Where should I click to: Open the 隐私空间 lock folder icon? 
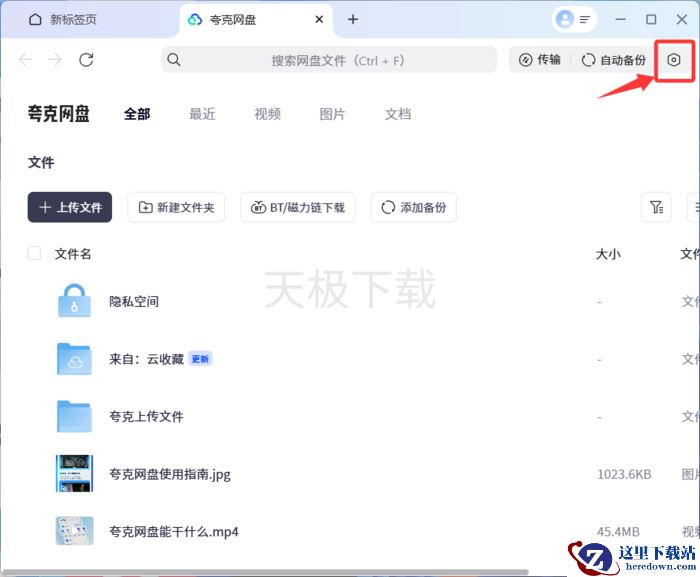75,301
